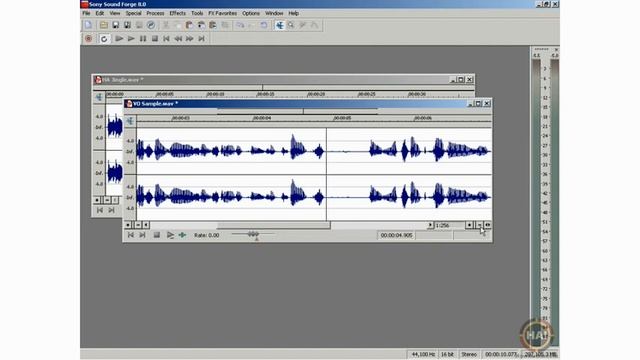640x360 pixels.
Task: Click level zoom out button, VO Sample bottom-left
Action: point(138,225)
